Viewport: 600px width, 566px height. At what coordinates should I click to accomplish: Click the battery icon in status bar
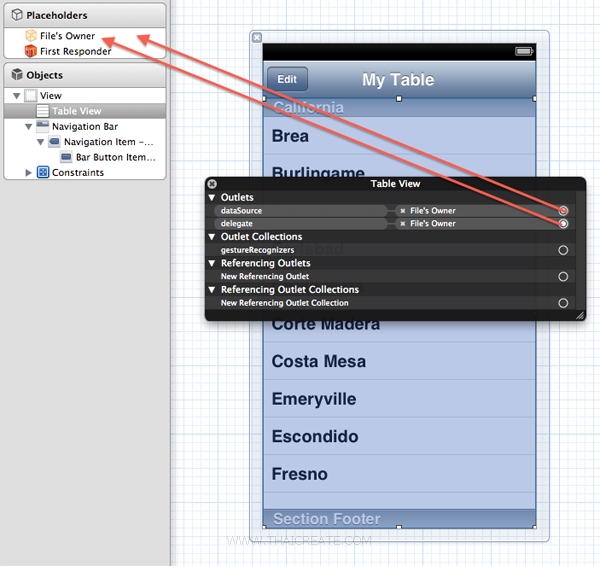(524, 51)
